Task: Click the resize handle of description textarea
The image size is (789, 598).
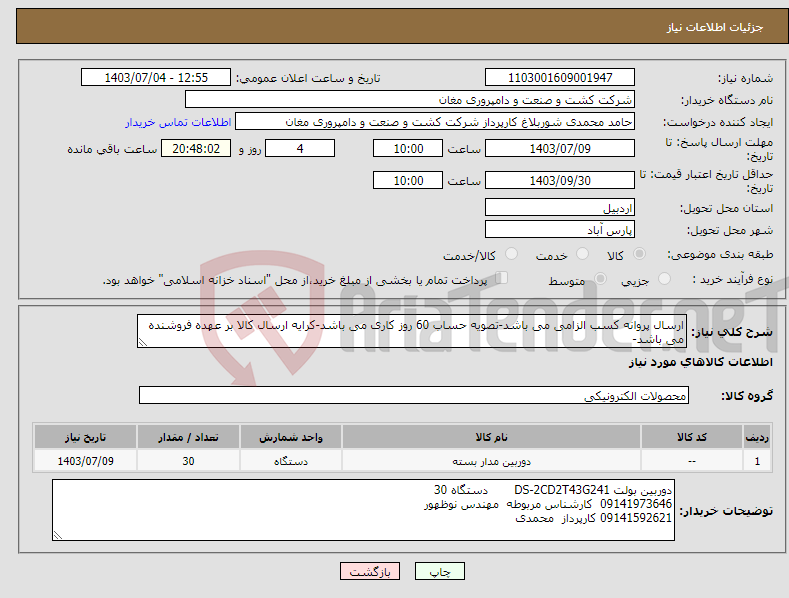Action: 143,343
